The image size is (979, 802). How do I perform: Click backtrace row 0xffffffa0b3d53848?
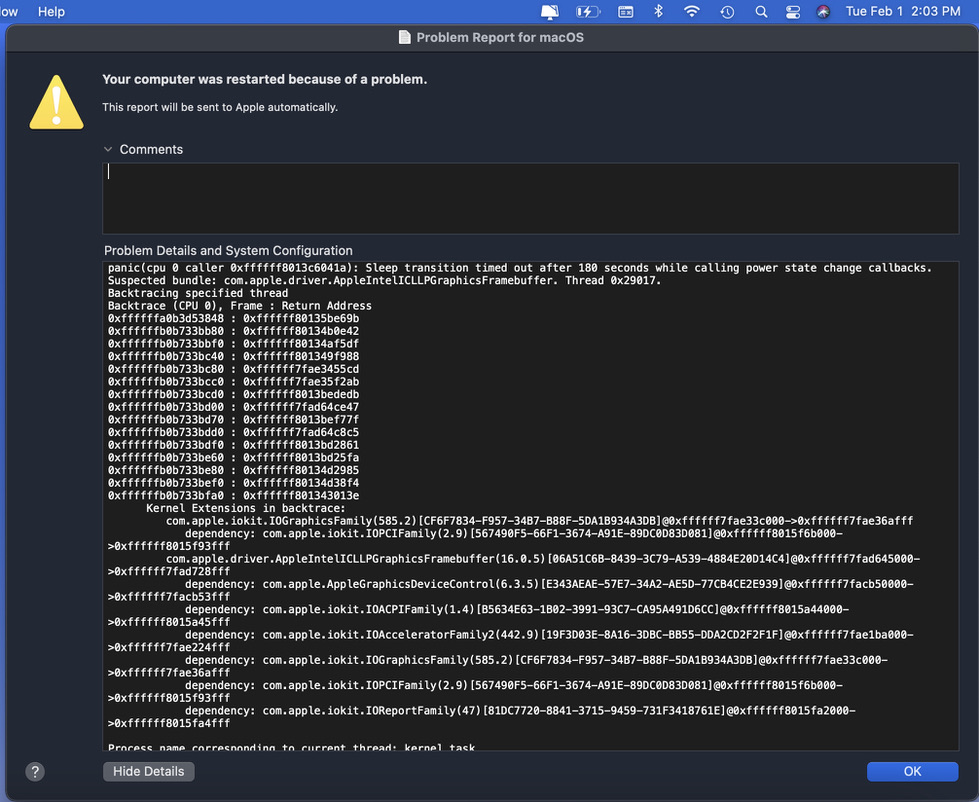click(233, 318)
